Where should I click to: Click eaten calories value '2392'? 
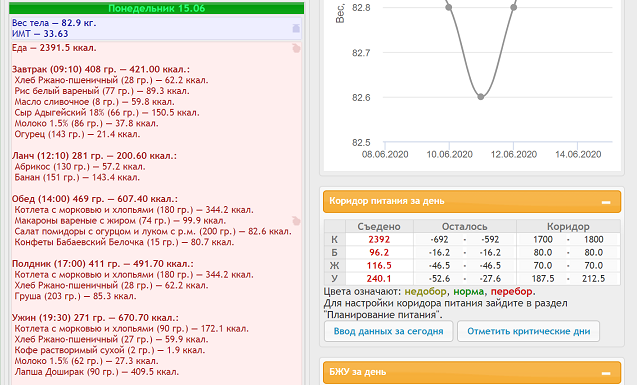coord(379,240)
